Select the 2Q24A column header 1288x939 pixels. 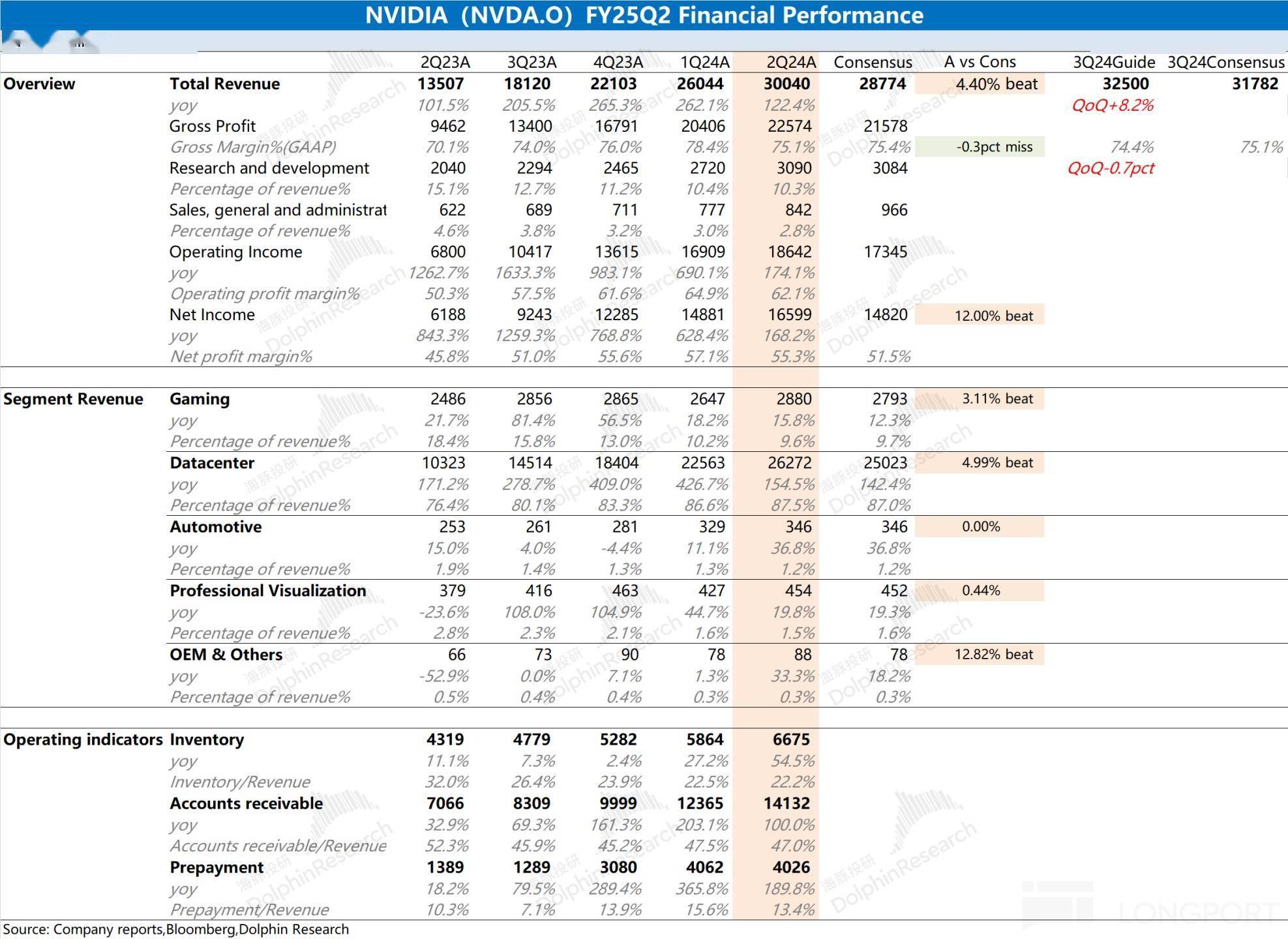click(791, 62)
